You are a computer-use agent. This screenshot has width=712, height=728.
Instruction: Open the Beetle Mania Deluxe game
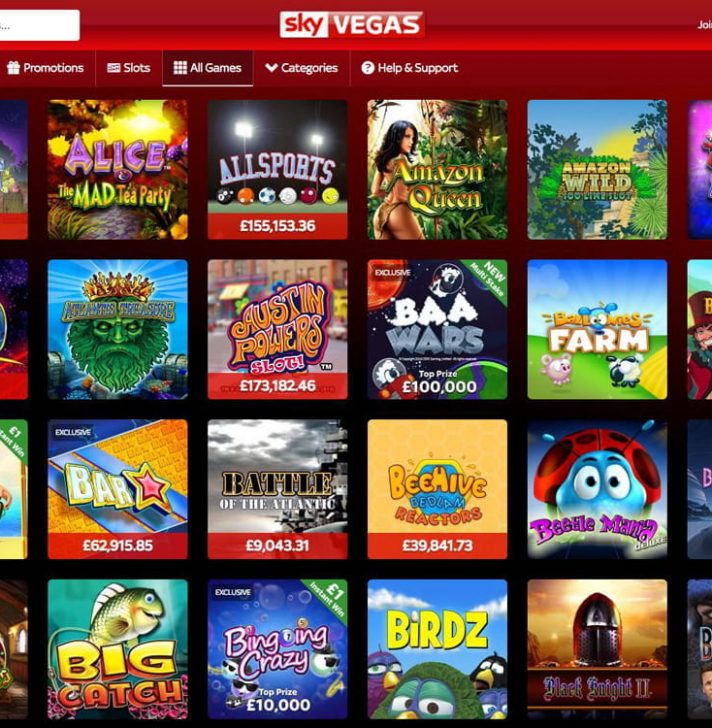pos(597,489)
